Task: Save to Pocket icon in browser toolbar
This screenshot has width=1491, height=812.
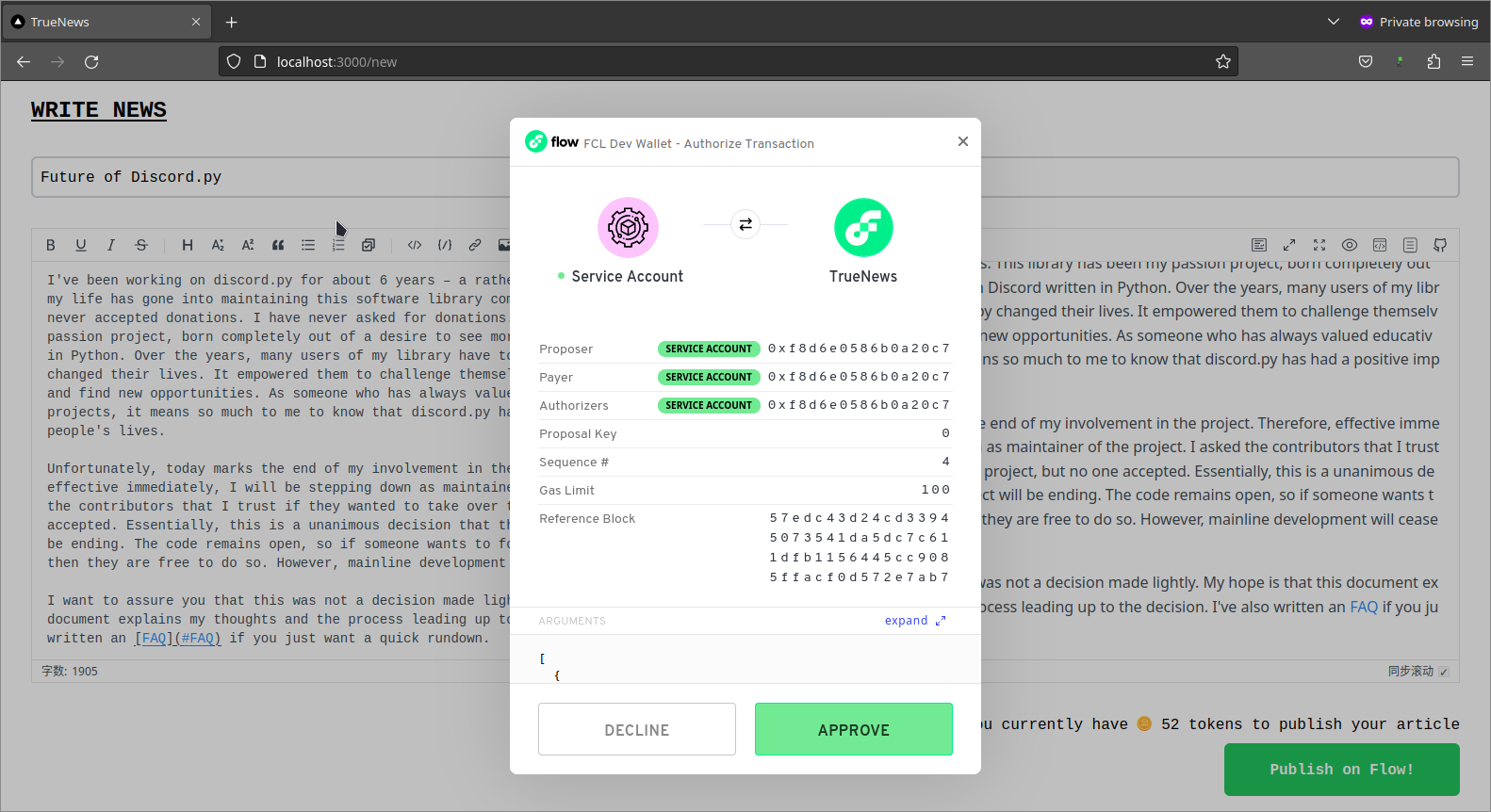Action: [x=1366, y=62]
